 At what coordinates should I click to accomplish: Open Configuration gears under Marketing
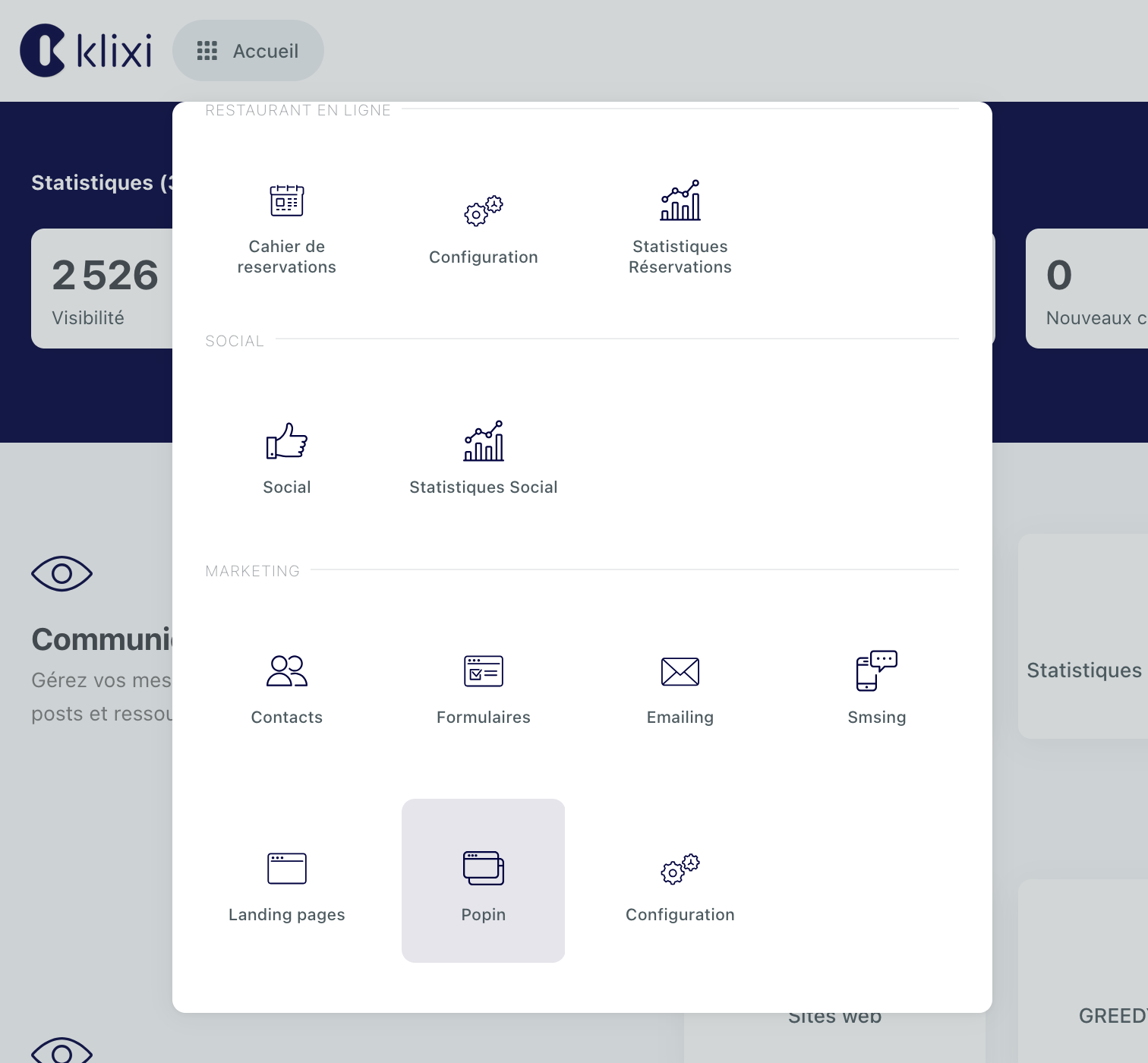680,869
